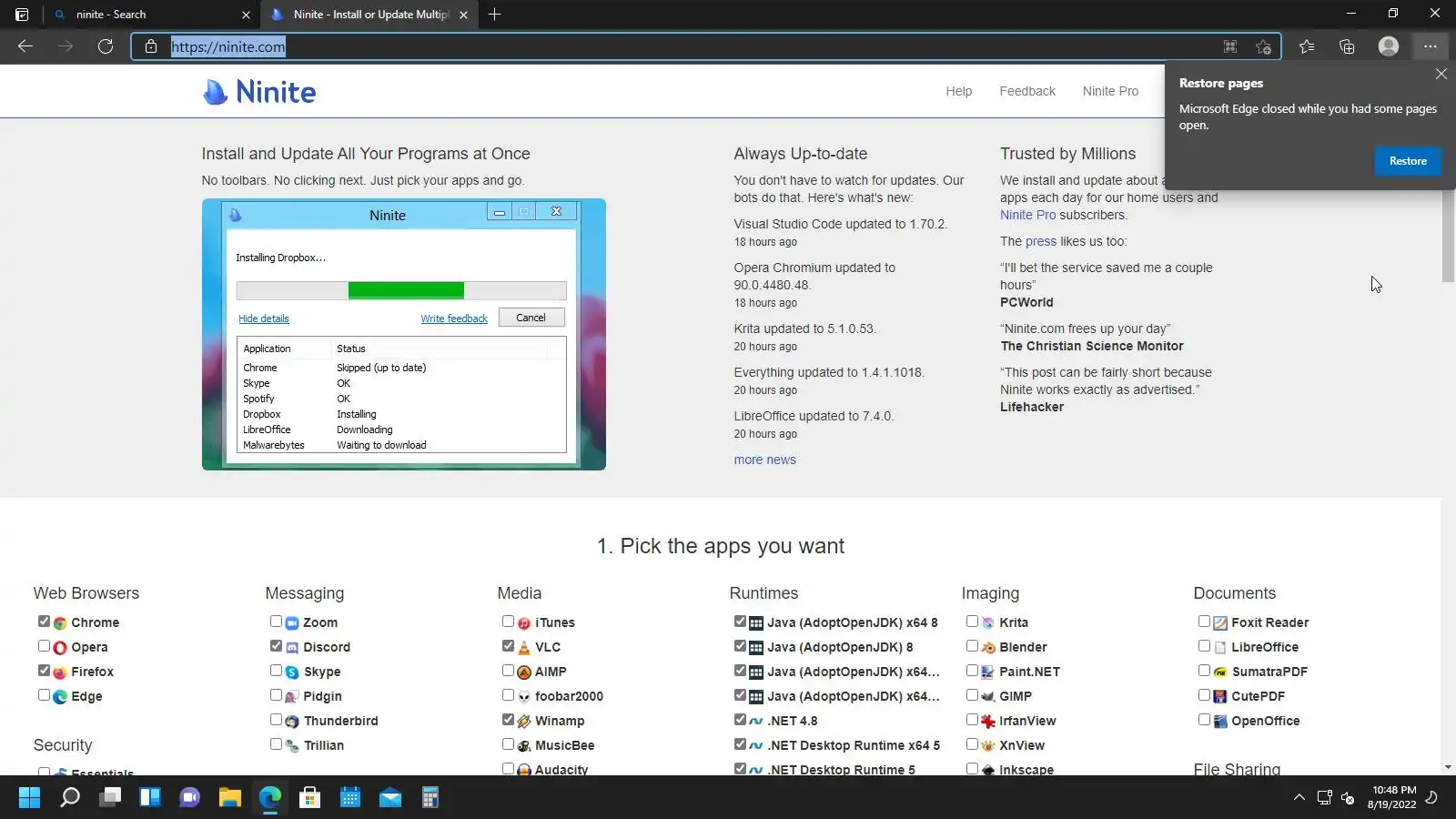Open the Calendar app on taskbar

(350, 798)
